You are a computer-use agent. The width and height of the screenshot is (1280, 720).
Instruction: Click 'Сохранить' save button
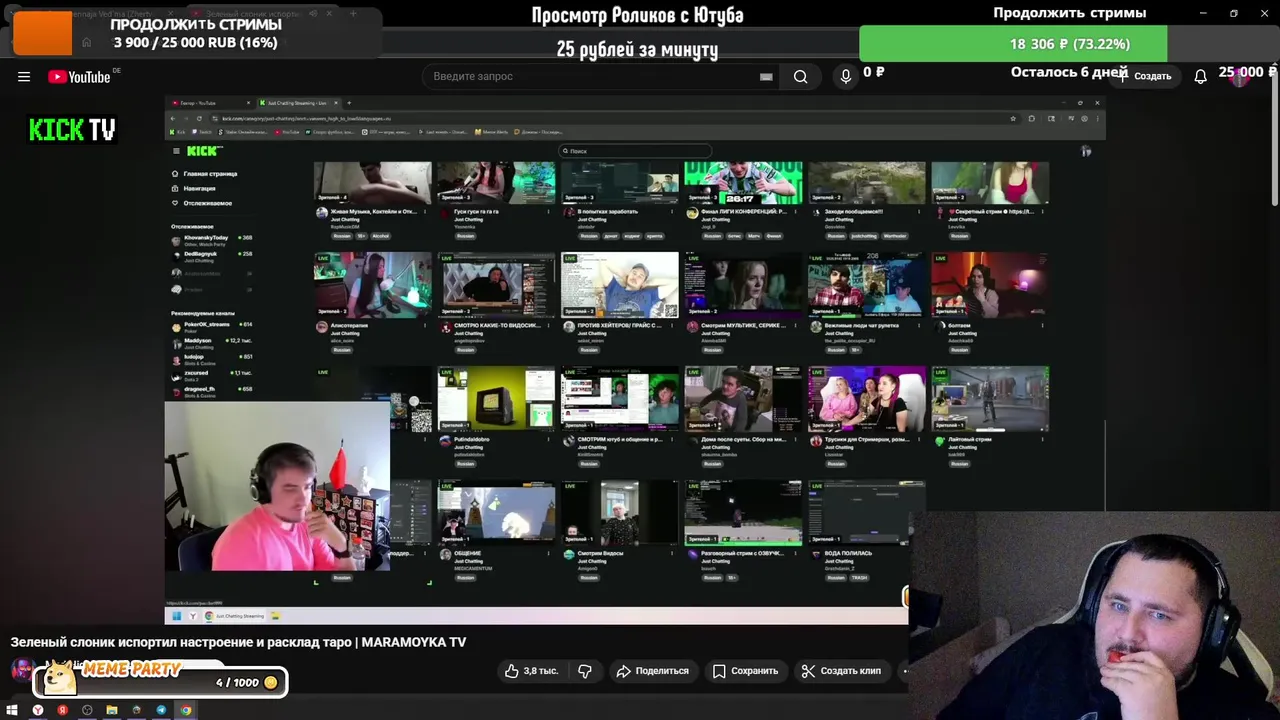coord(744,671)
